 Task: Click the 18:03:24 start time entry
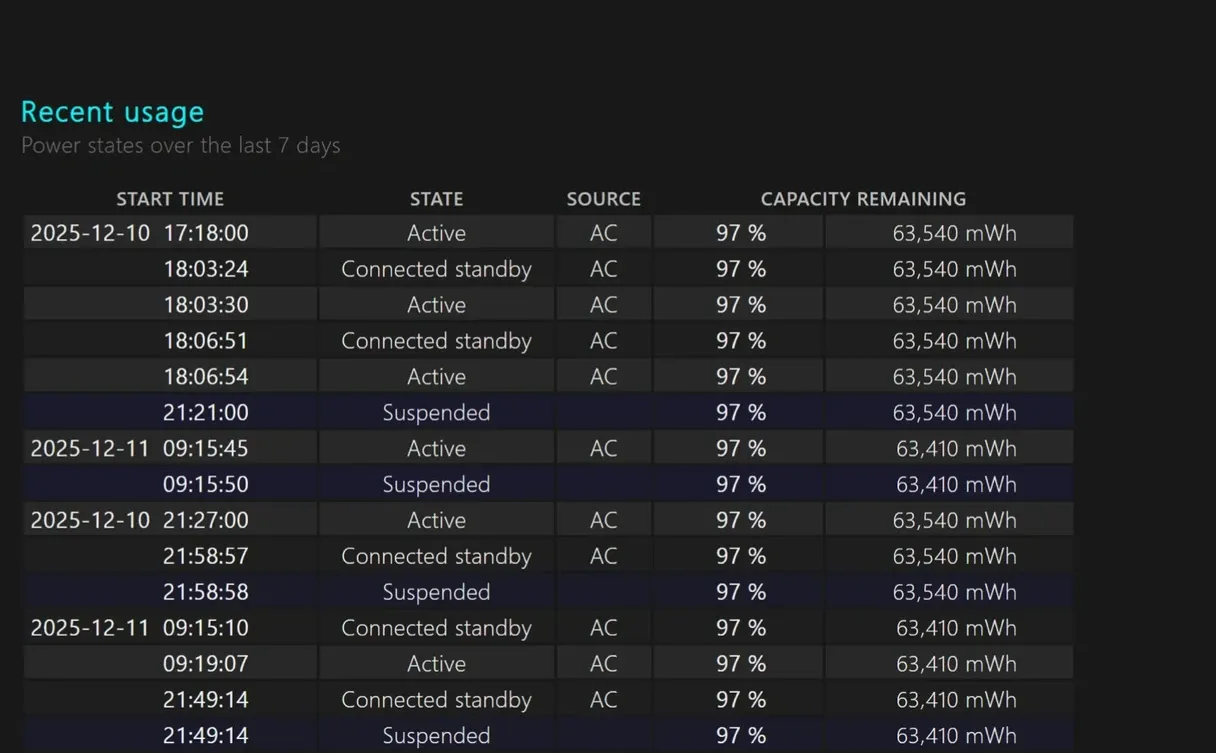pos(206,269)
